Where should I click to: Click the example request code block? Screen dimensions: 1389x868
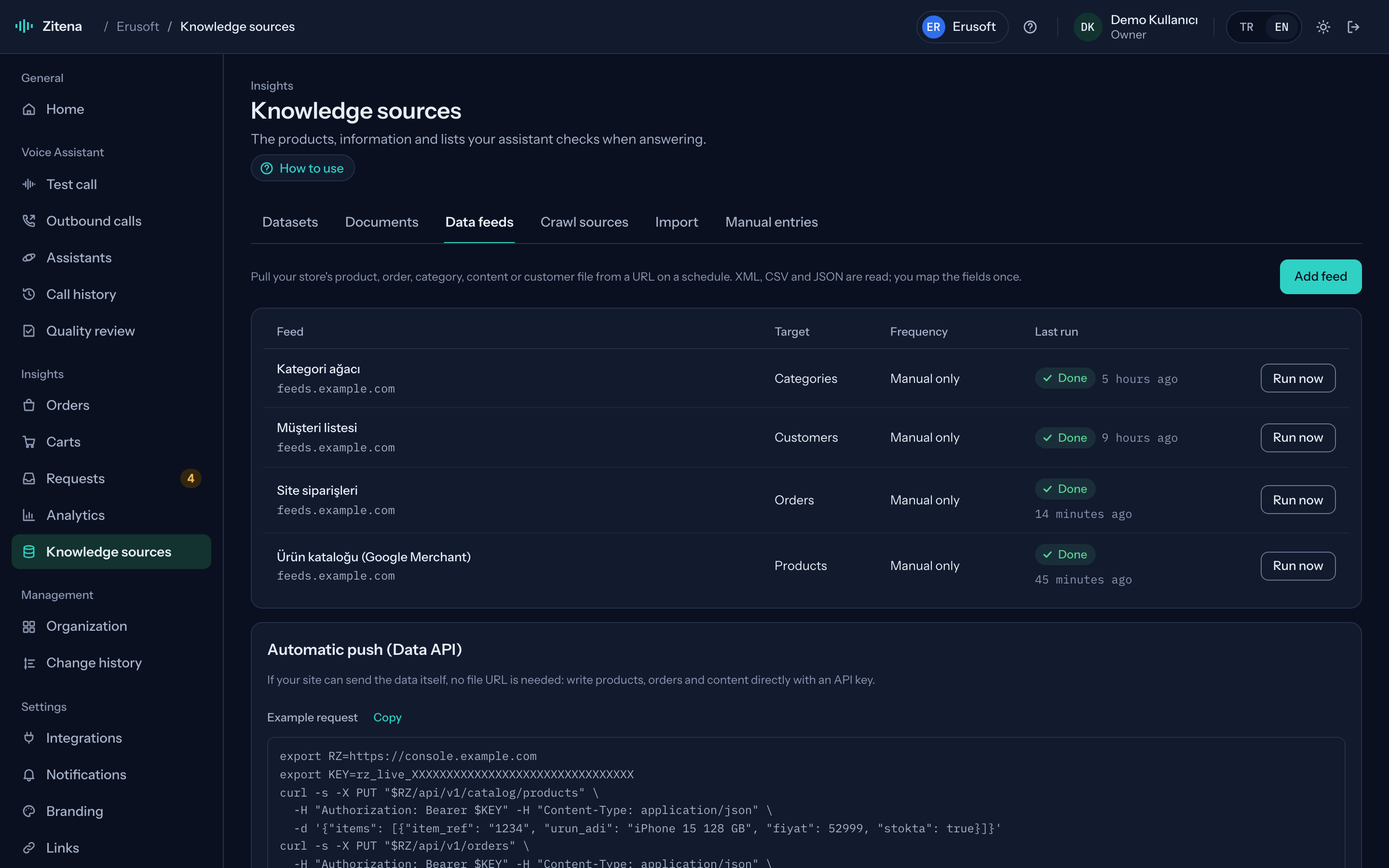click(x=806, y=802)
